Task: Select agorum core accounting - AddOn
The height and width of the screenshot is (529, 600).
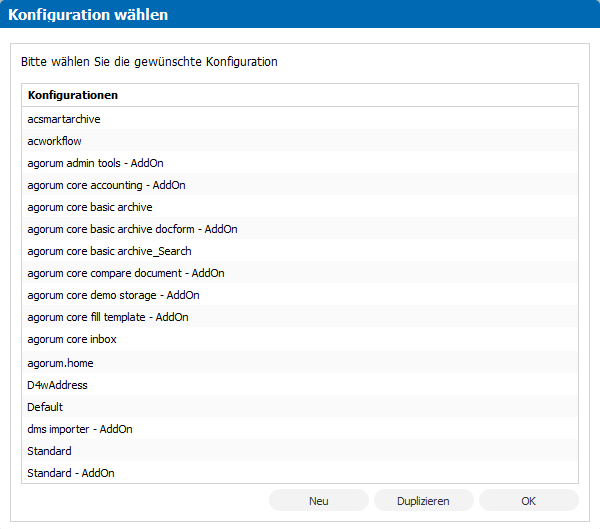Action: point(300,184)
